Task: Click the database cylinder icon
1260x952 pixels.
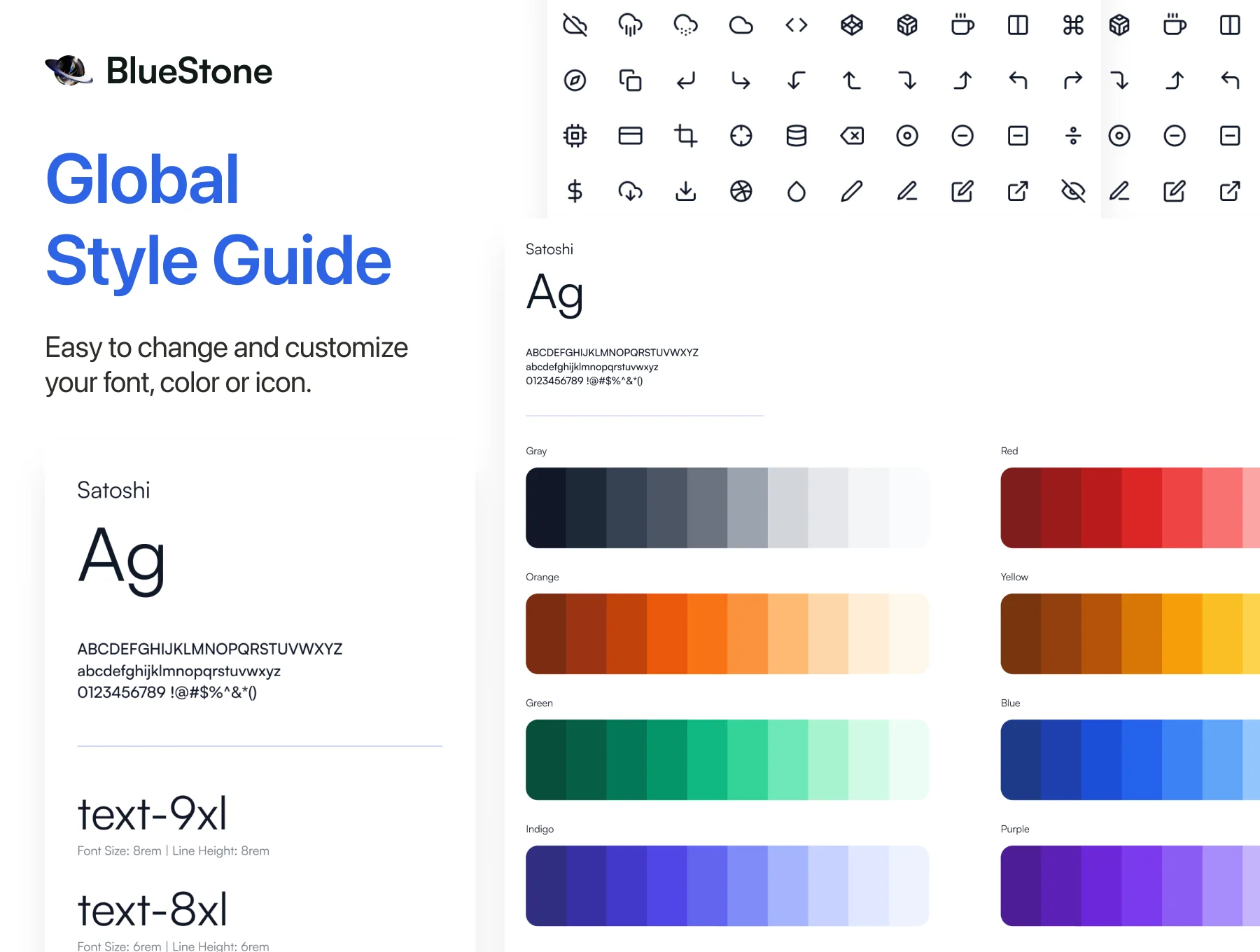Action: [796, 136]
